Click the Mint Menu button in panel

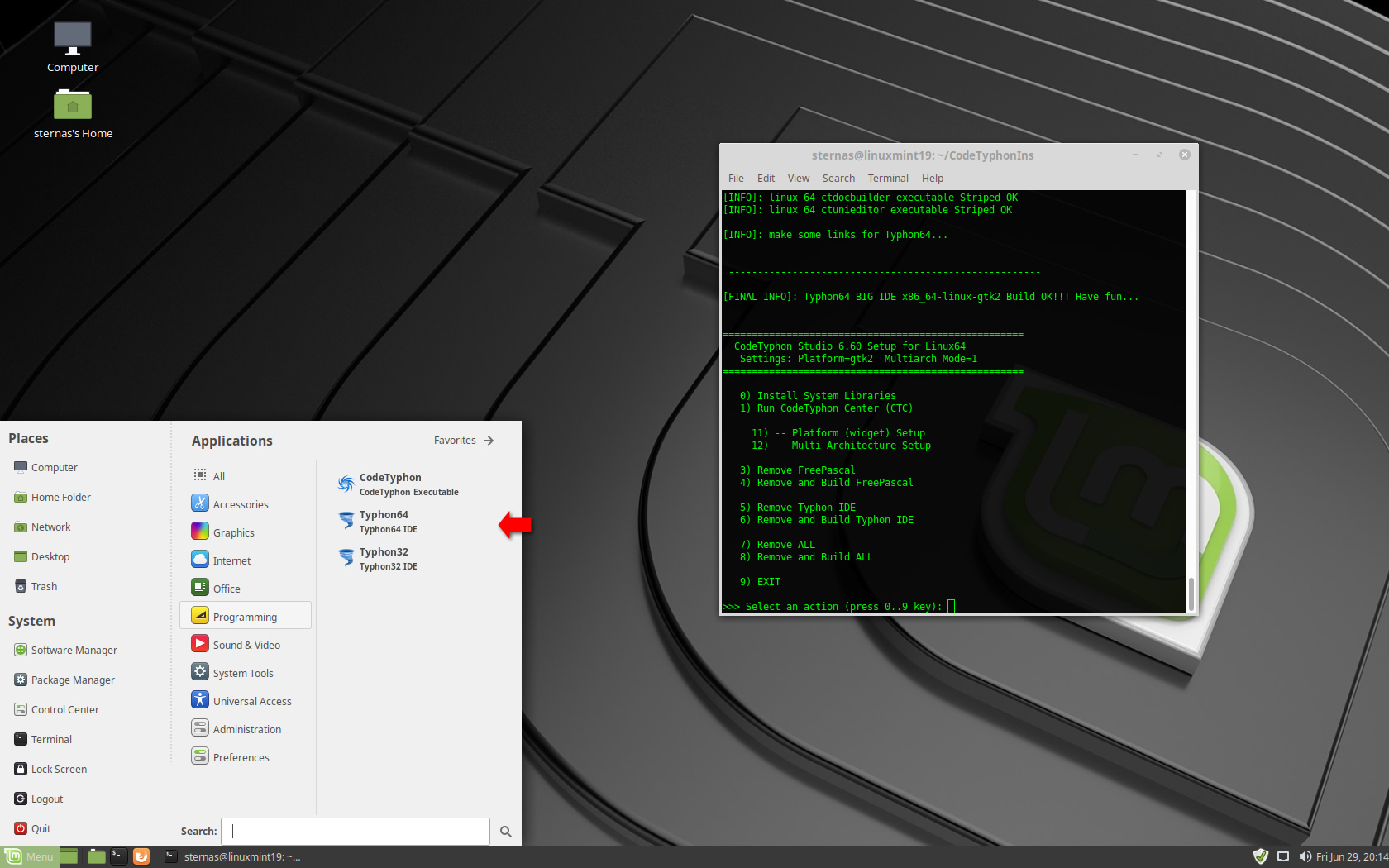(30, 856)
